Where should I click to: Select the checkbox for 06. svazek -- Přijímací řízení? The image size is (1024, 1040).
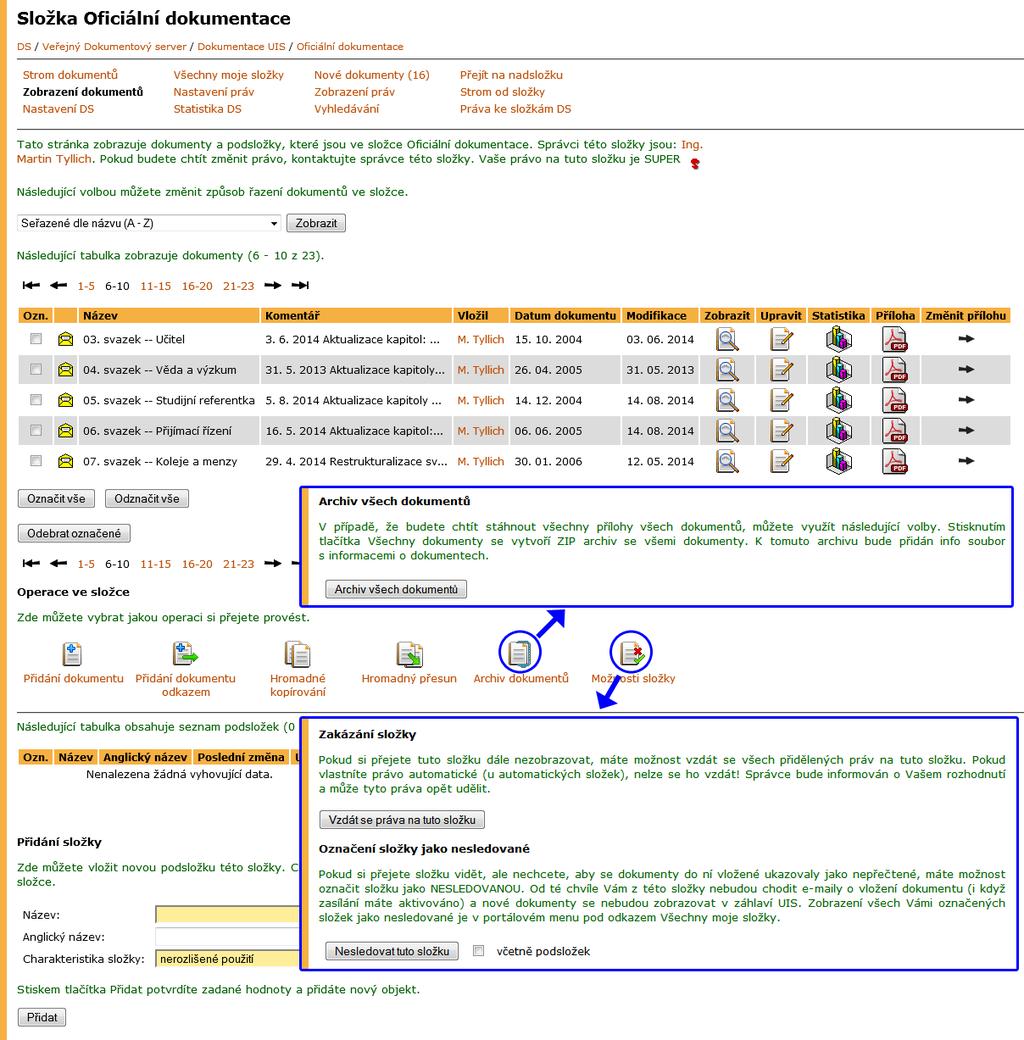point(36,430)
